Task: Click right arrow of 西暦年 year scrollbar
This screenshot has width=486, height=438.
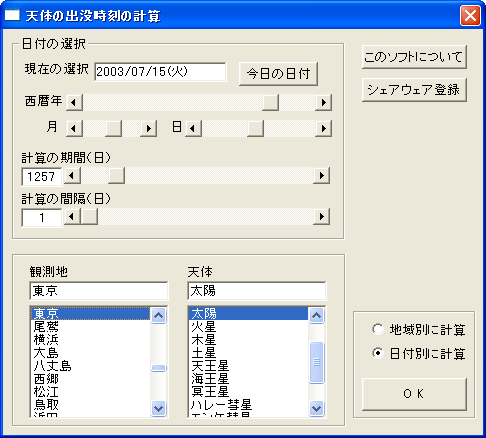Action: coord(323,102)
